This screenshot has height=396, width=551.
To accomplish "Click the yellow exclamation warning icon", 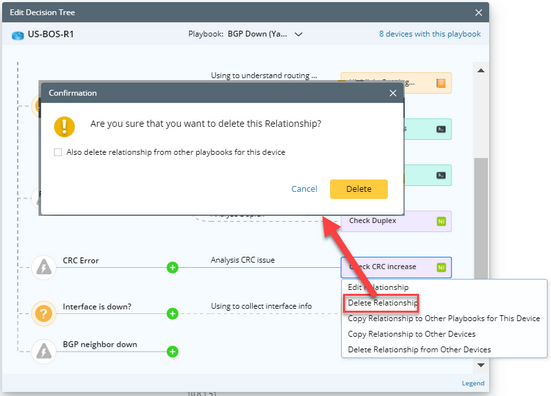I will [64, 126].
